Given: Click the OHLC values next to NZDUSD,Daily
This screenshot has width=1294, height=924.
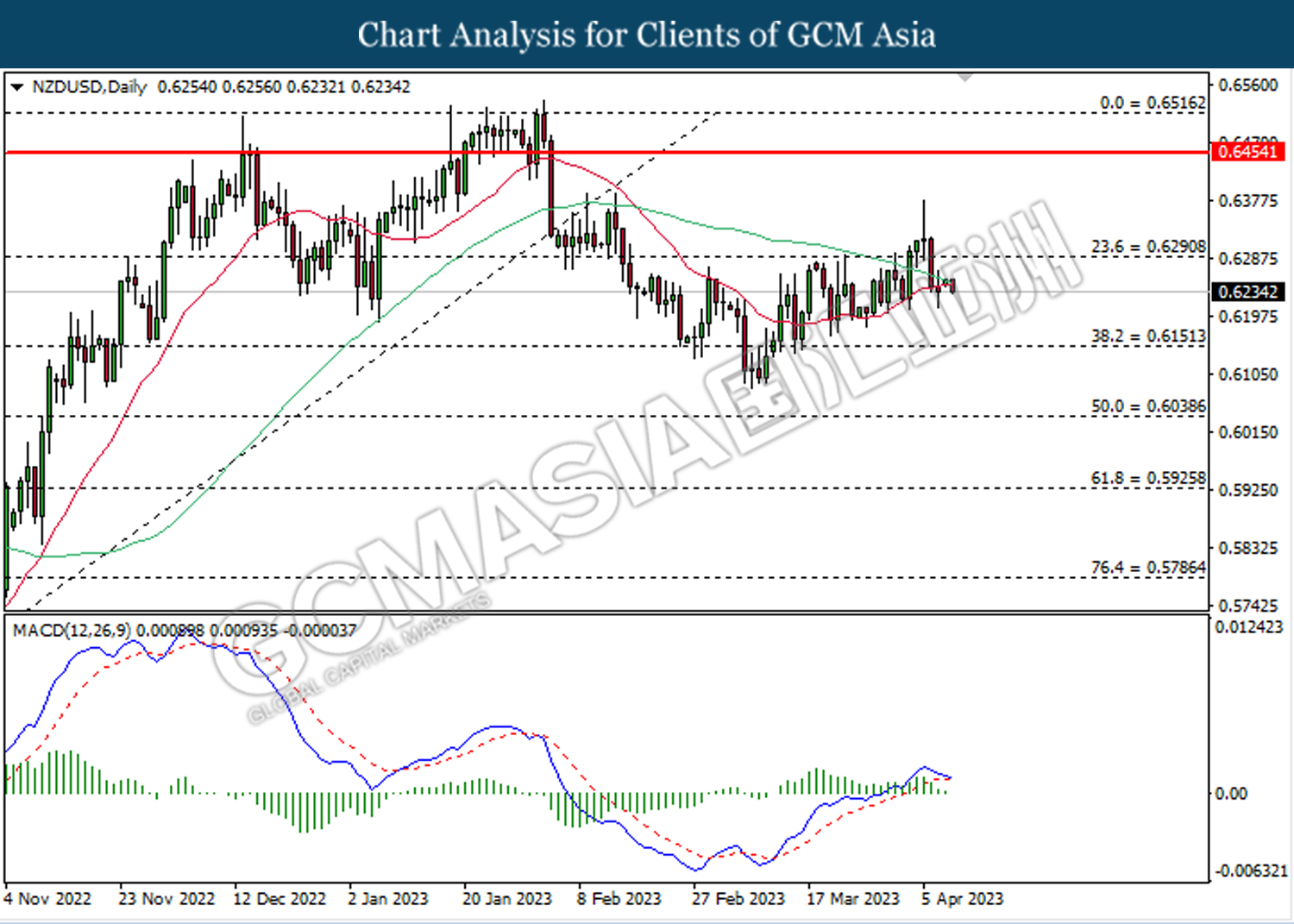Looking at the screenshot, I should (284, 87).
